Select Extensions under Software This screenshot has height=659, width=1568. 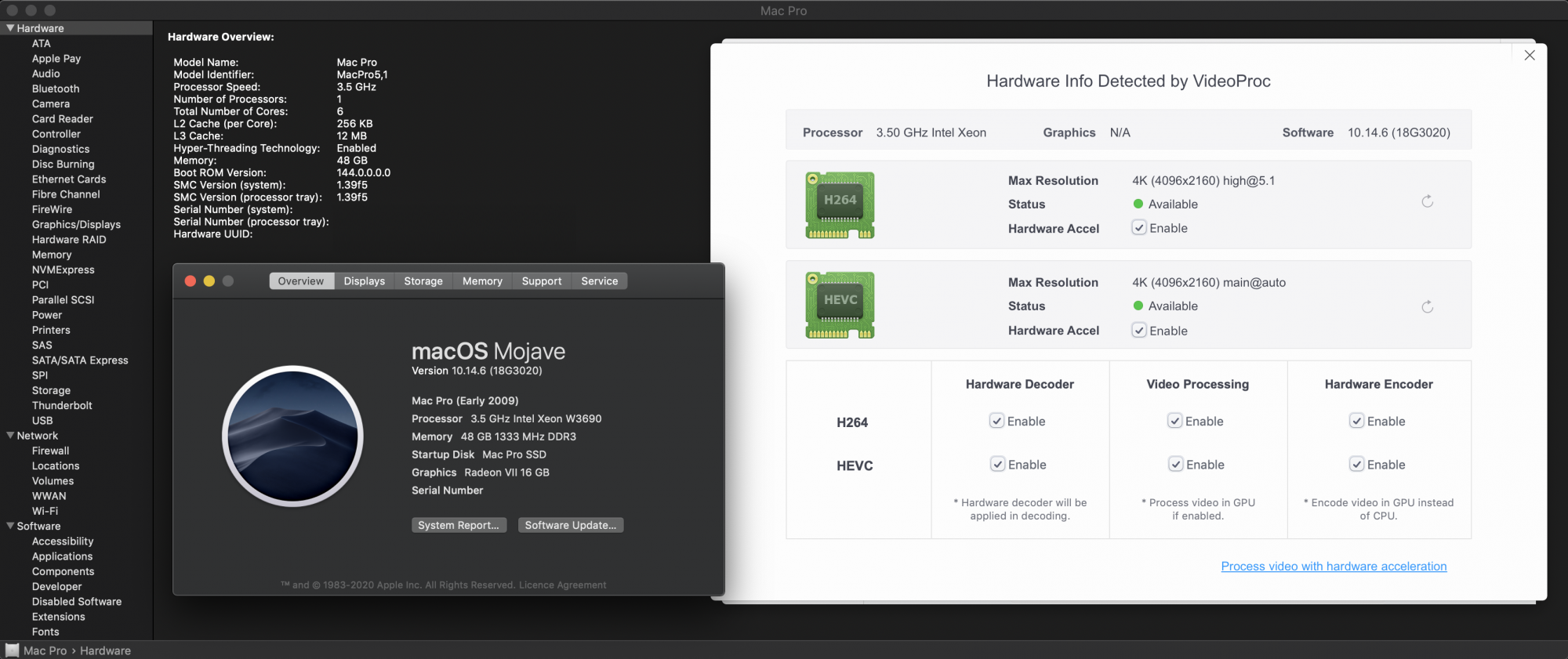click(58, 617)
